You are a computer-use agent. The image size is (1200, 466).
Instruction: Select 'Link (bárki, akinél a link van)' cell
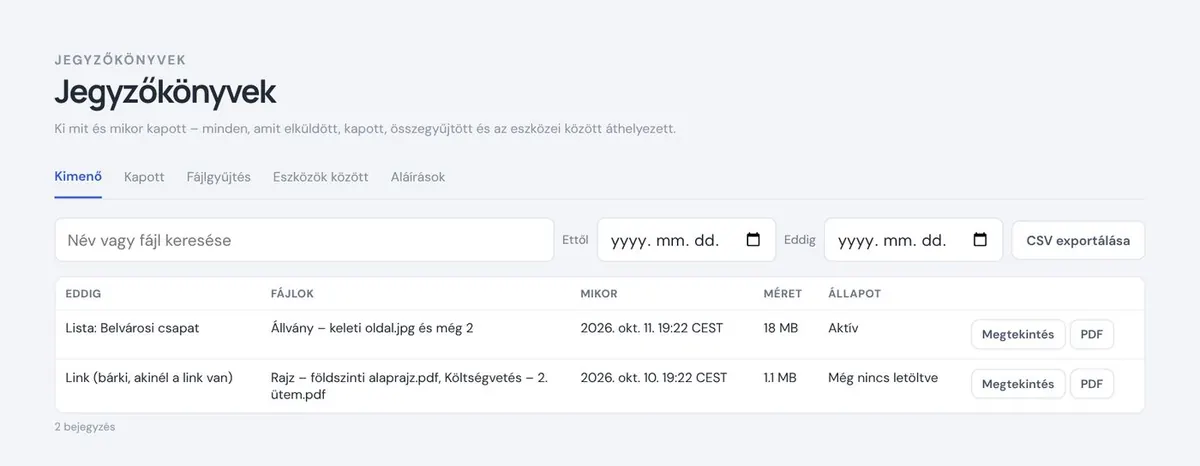tap(149, 377)
